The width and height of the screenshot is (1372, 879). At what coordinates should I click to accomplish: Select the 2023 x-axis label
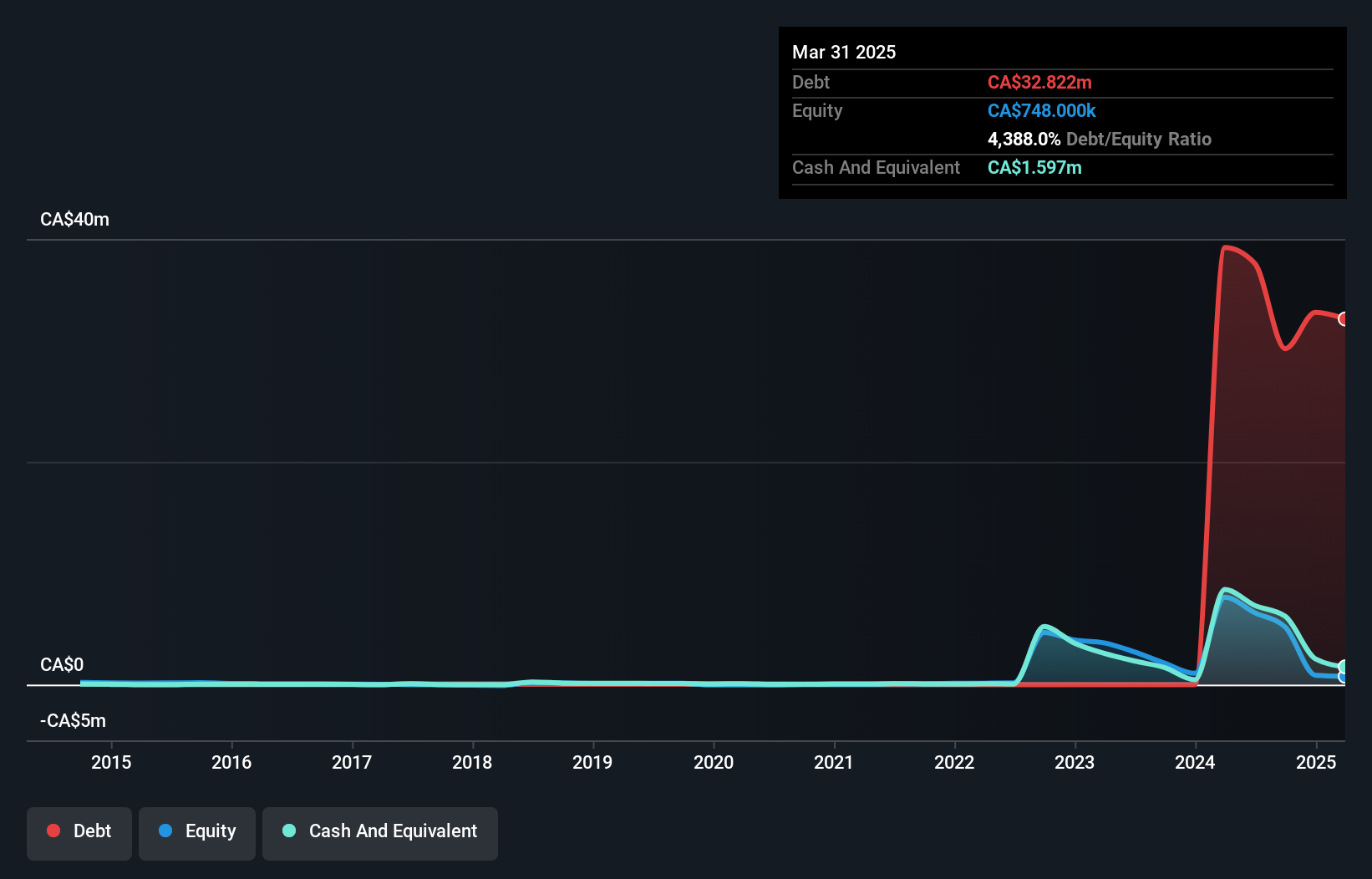pos(1075,762)
